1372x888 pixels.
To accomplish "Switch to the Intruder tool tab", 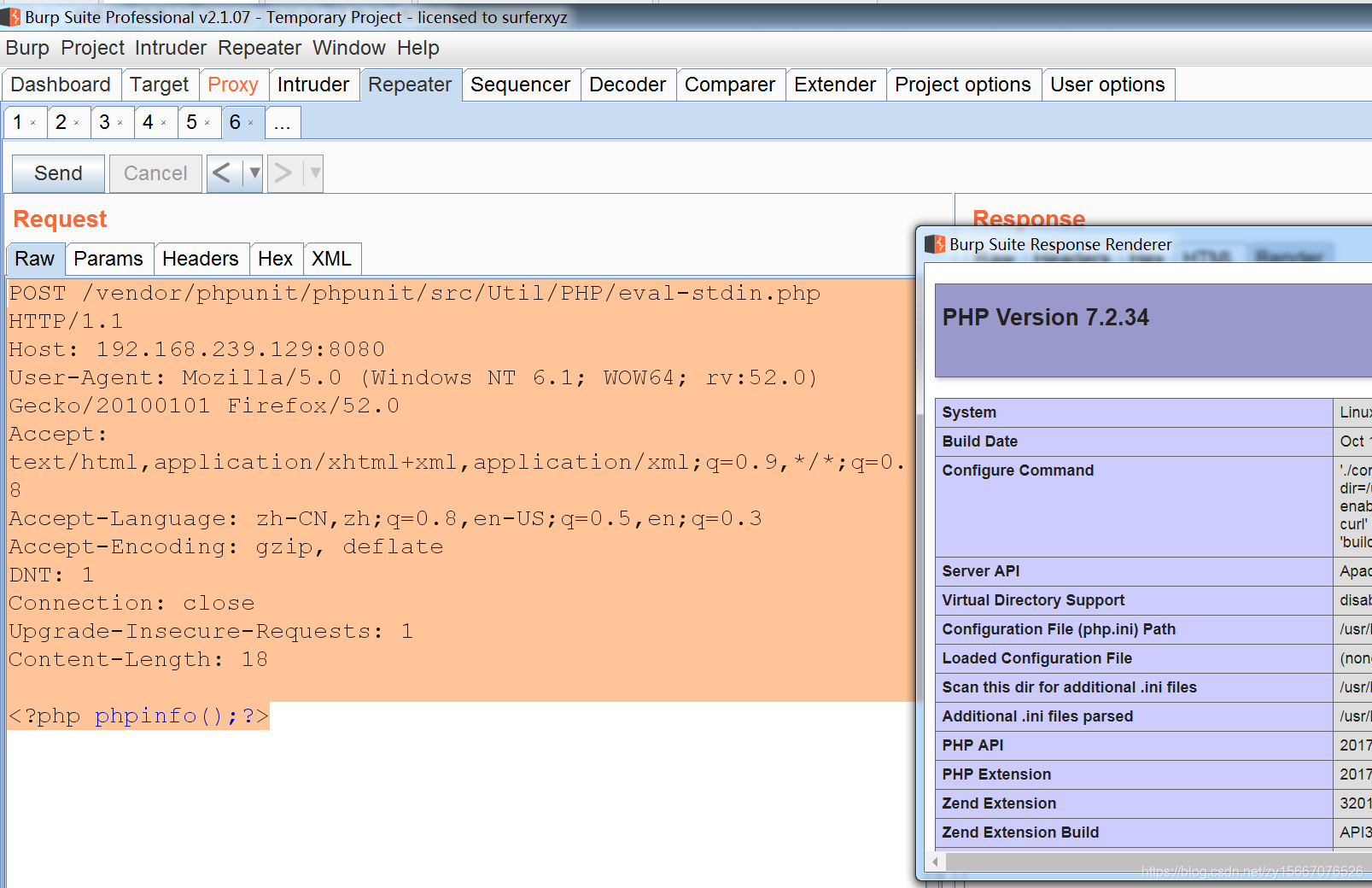I will pos(313,85).
